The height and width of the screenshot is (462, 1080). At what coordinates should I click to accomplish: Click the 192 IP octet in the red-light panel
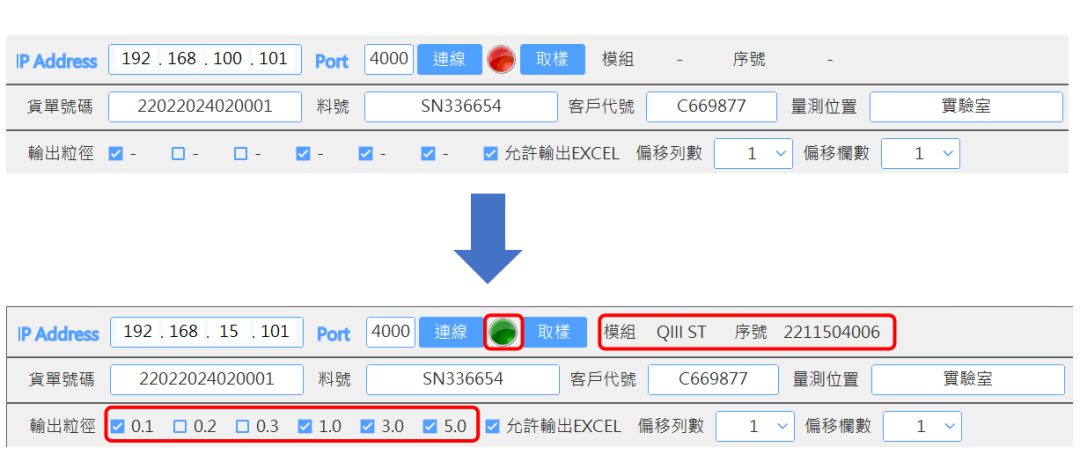[136, 59]
